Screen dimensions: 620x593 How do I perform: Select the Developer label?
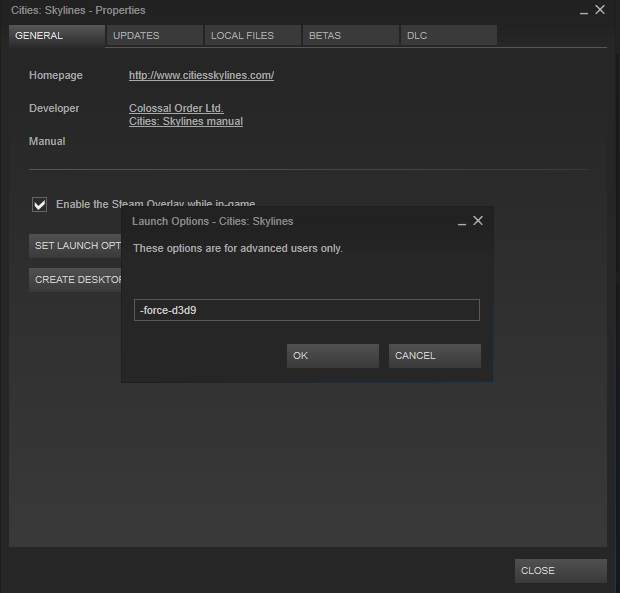(54, 108)
